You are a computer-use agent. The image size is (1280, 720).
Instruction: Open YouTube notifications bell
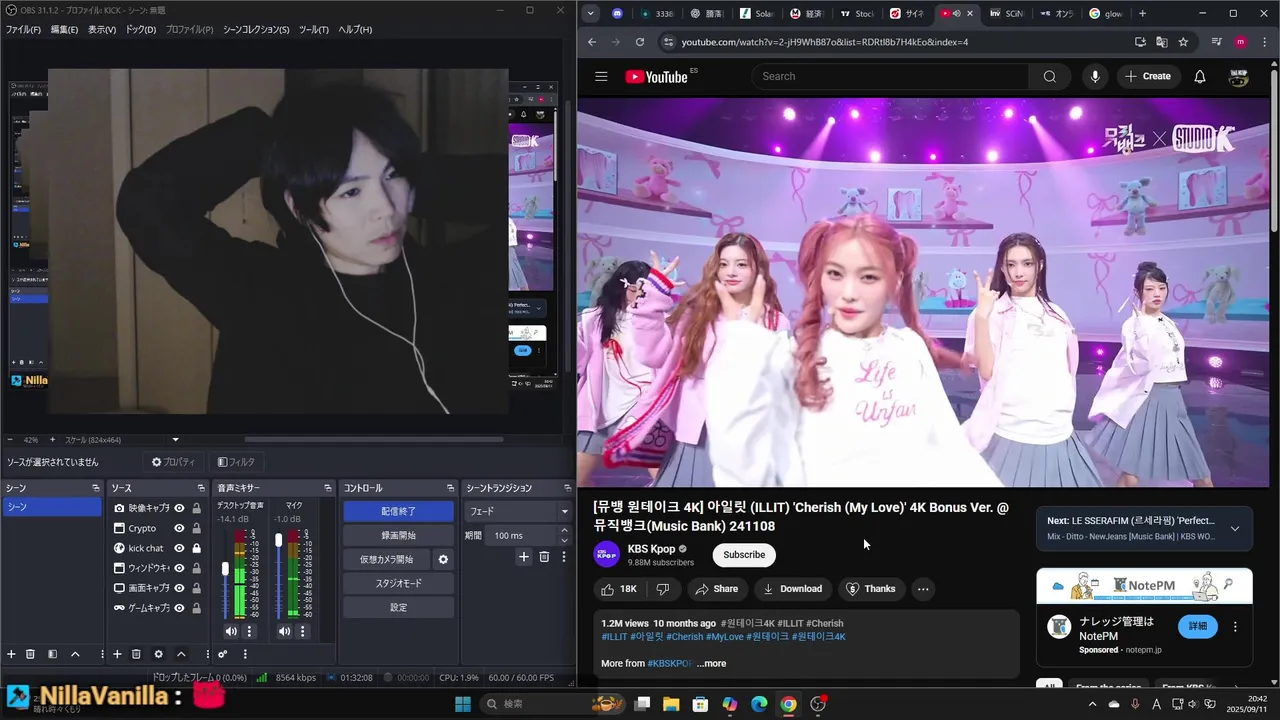click(1200, 76)
